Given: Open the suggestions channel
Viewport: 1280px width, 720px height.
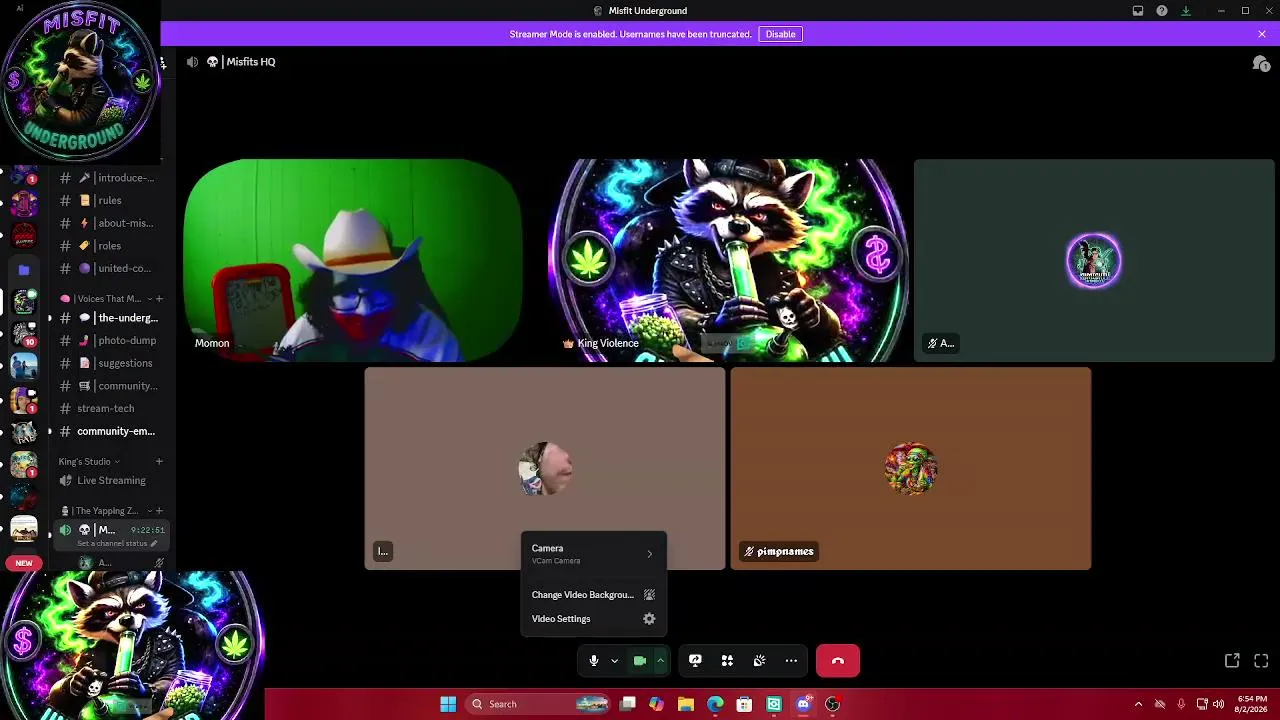Looking at the screenshot, I should coord(110,363).
